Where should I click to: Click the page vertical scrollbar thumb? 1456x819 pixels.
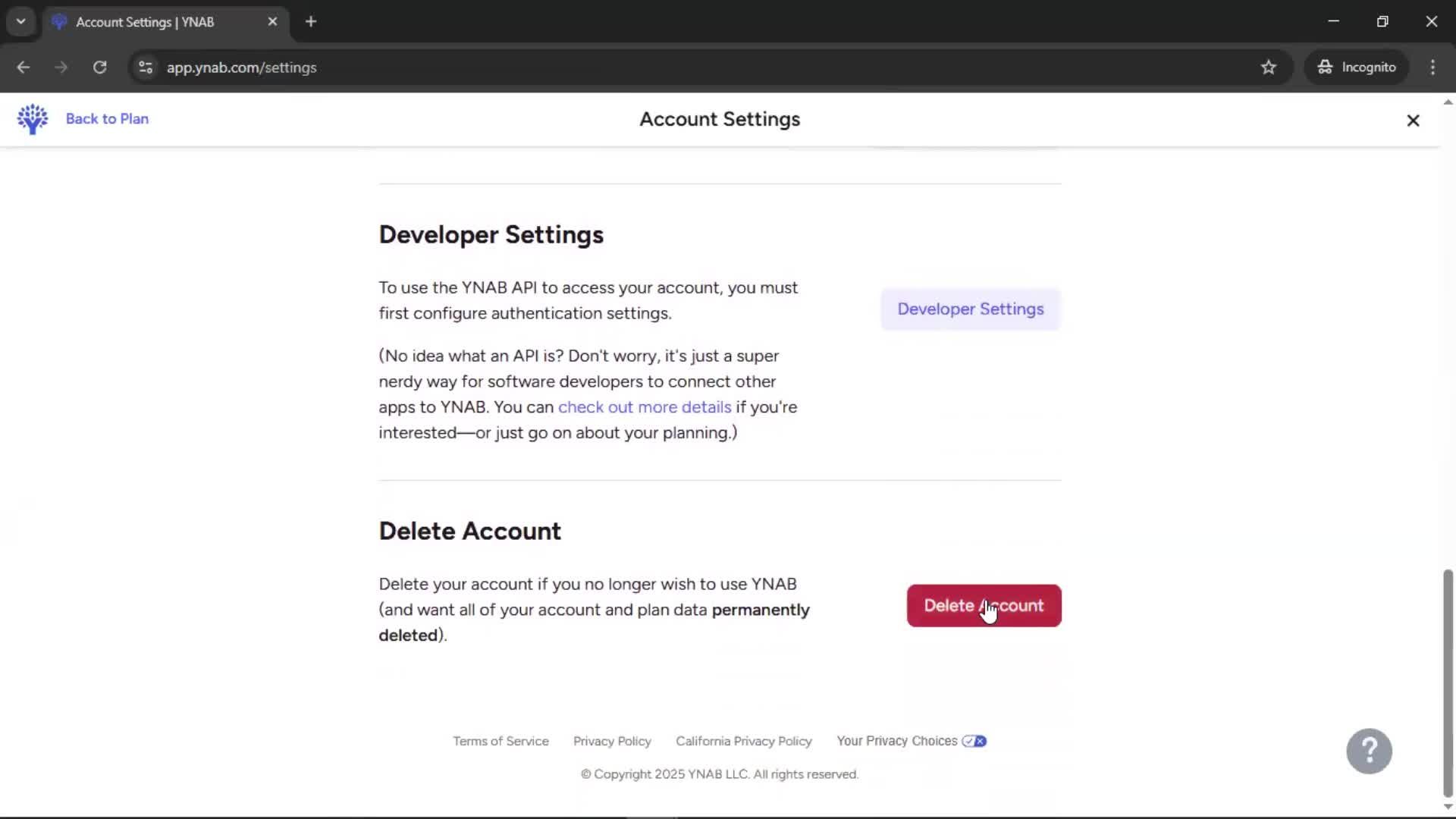pos(1448,683)
